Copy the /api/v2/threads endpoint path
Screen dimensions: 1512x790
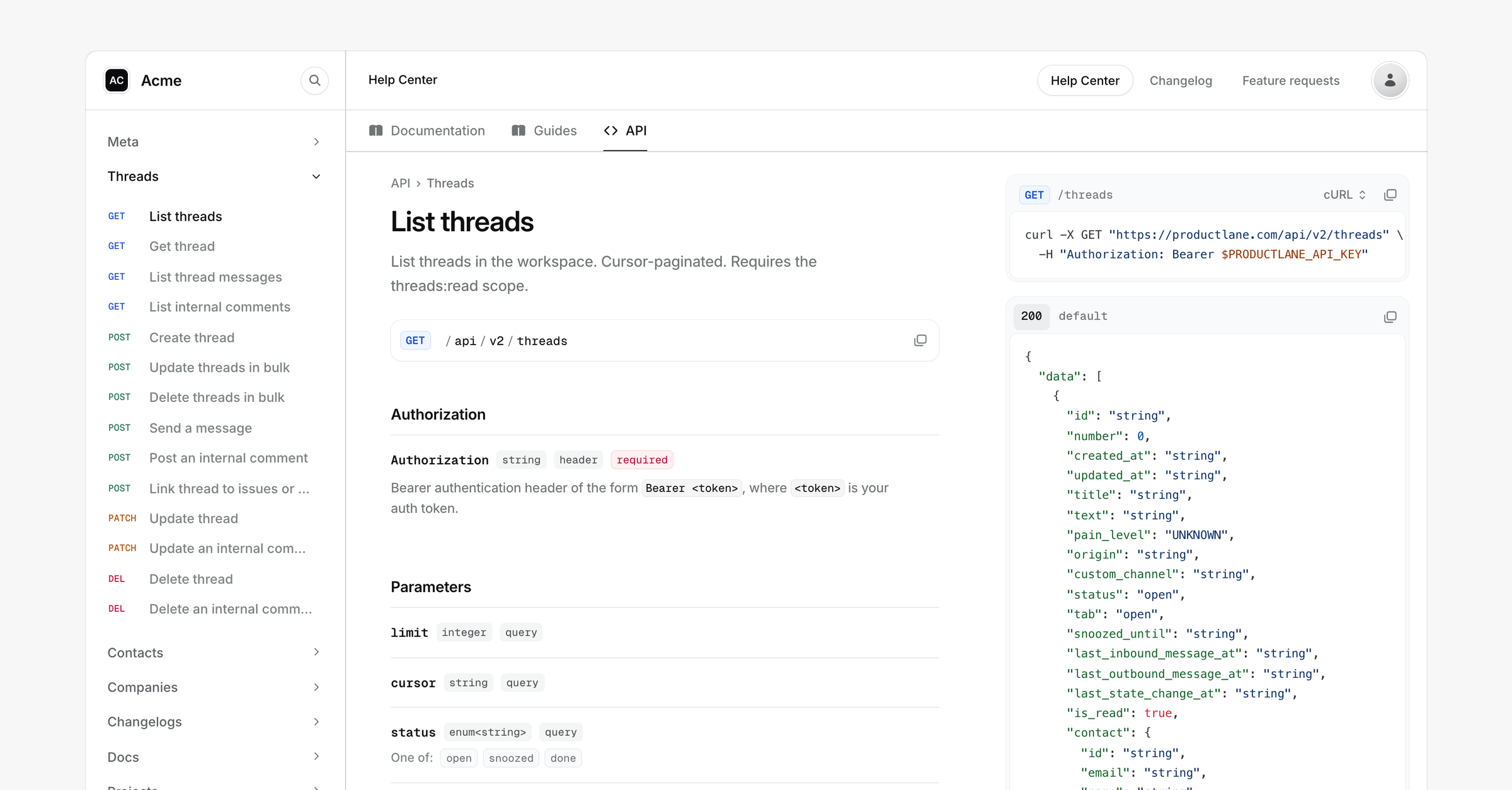tap(920, 341)
